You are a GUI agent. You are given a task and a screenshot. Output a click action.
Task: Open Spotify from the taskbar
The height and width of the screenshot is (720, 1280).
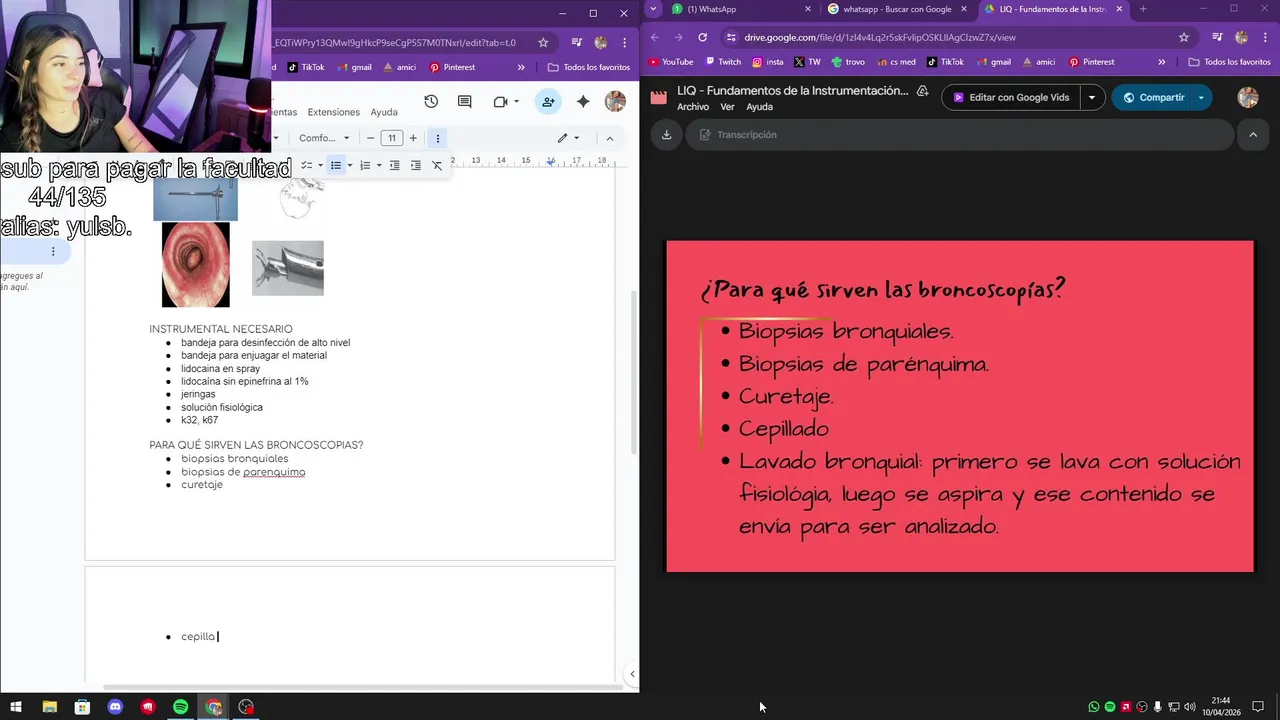(181, 707)
